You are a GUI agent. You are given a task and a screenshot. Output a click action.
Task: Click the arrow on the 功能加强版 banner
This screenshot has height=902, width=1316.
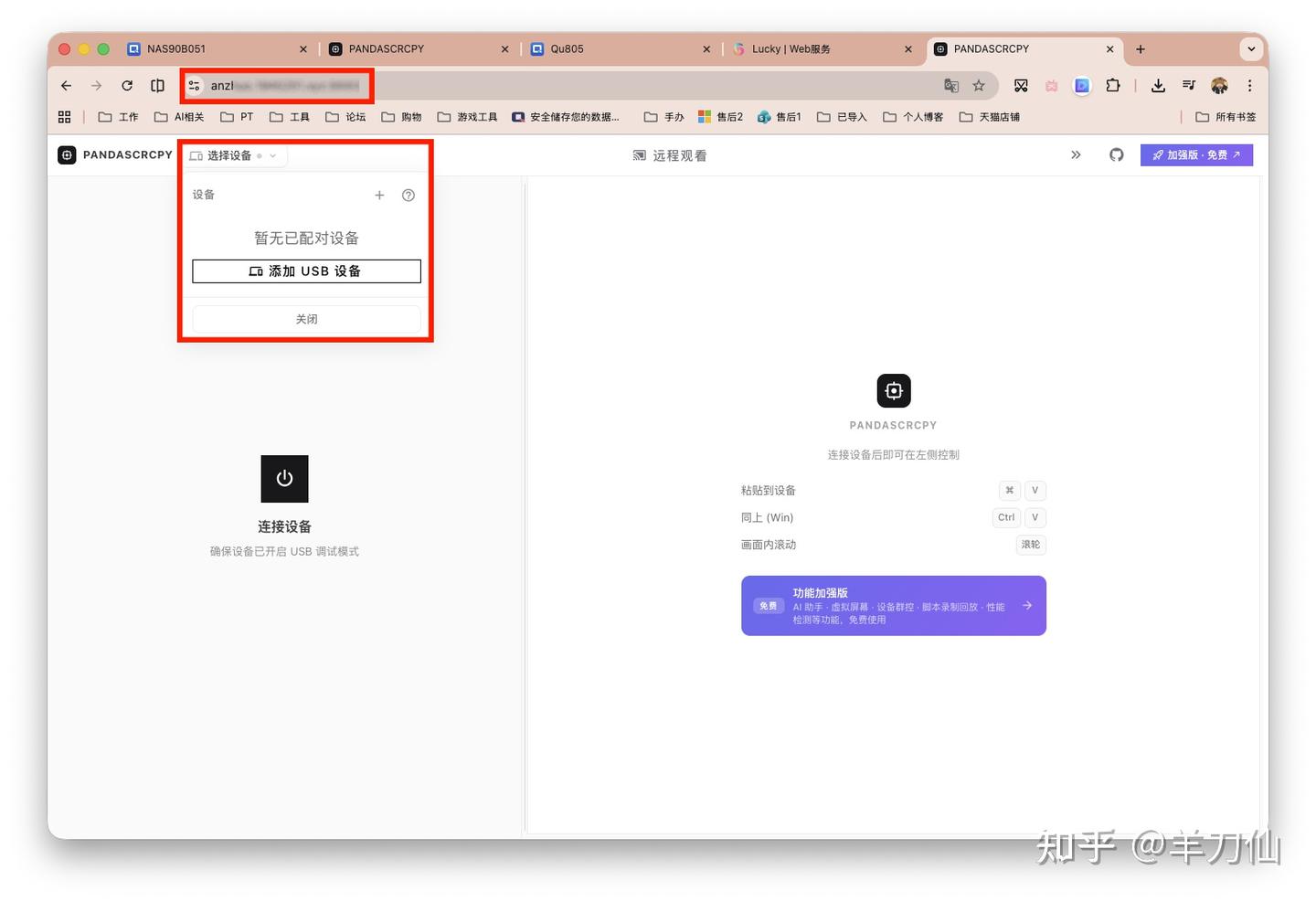point(1027,605)
